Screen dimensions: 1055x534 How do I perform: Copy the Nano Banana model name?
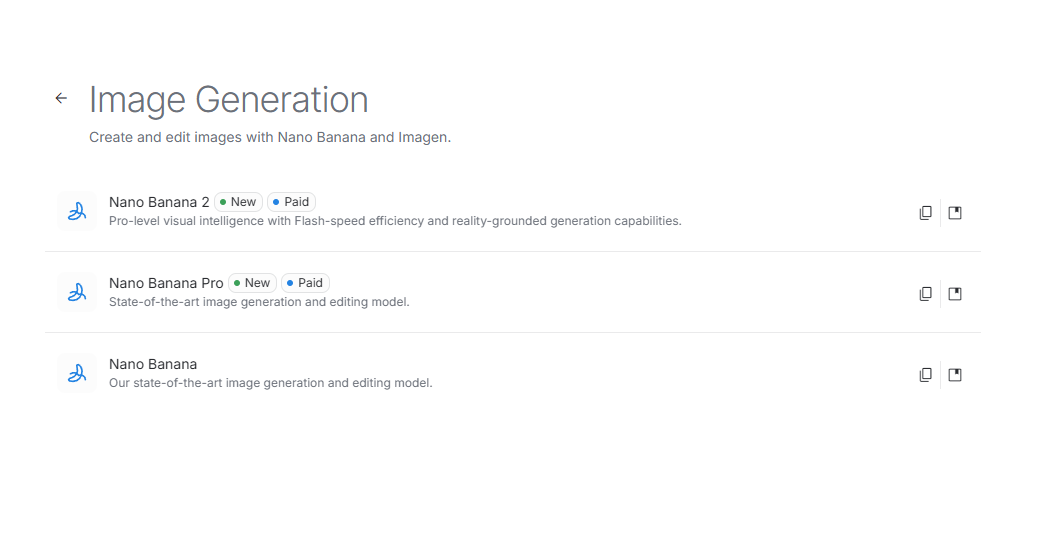tap(926, 374)
